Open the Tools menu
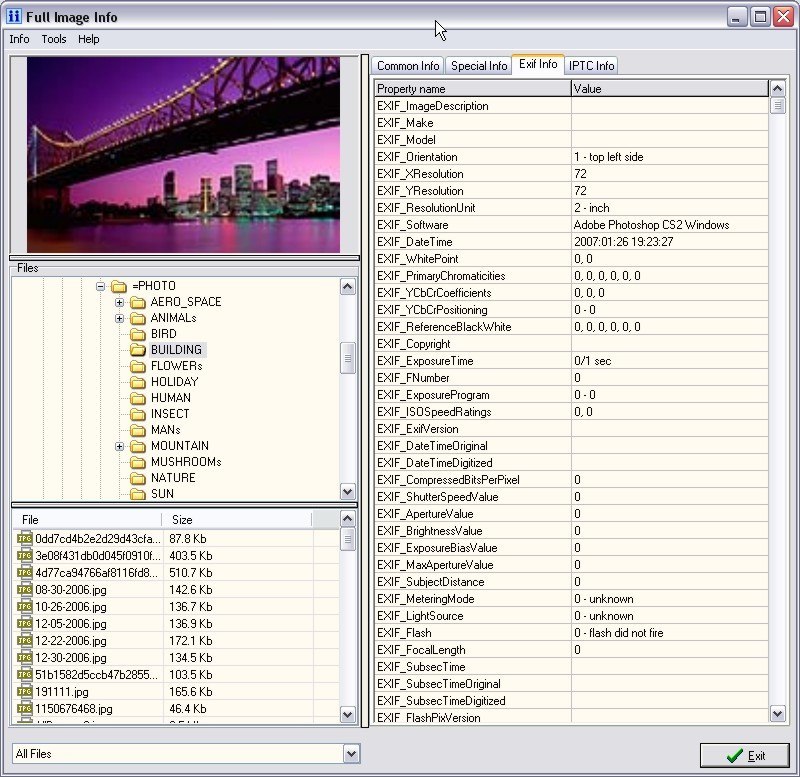800x777 pixels. (x=54, y=39)
